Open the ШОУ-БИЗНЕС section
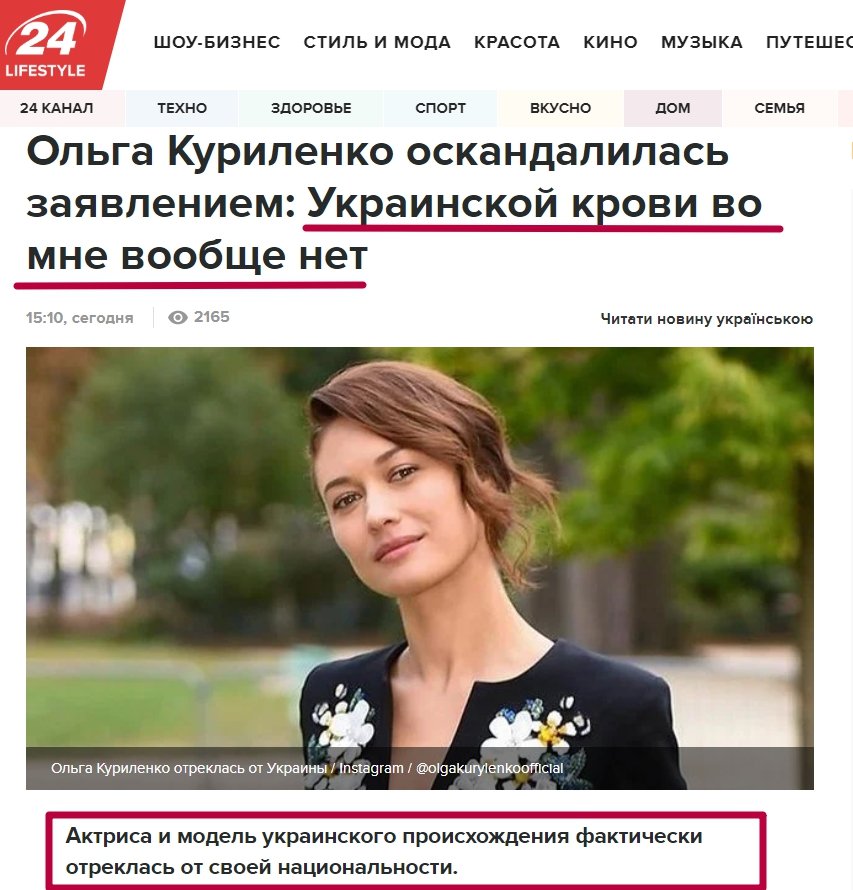853x890 pixels. point(217,43)
